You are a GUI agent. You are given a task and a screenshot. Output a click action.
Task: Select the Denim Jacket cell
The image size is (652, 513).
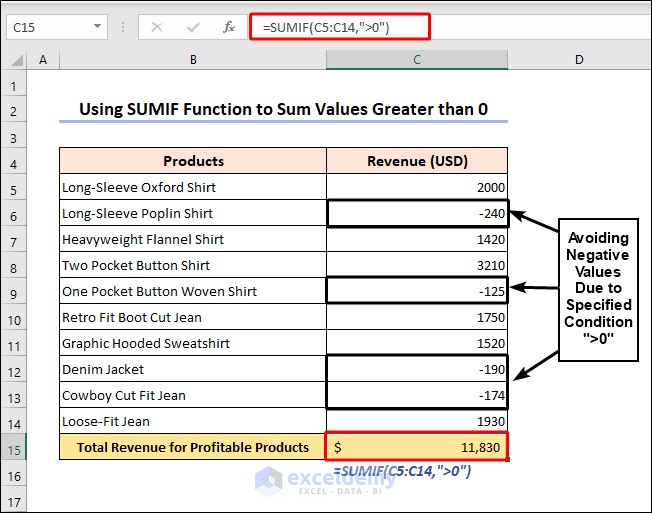coord(192,369)
